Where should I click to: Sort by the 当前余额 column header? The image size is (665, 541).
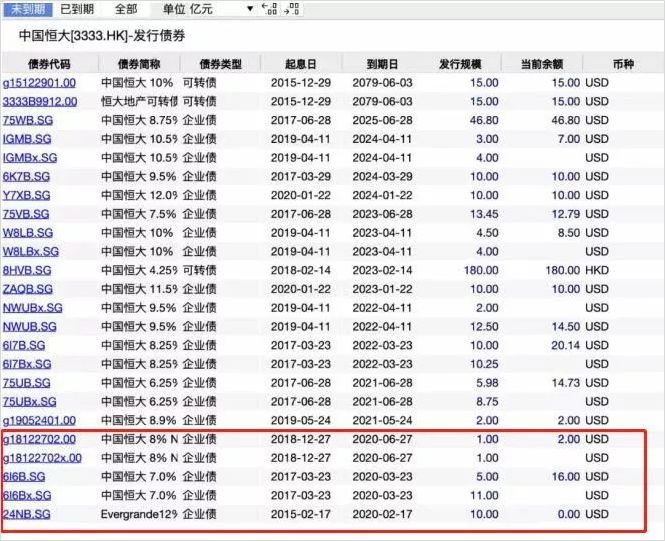pyautogui.click(x=542, y=64)
